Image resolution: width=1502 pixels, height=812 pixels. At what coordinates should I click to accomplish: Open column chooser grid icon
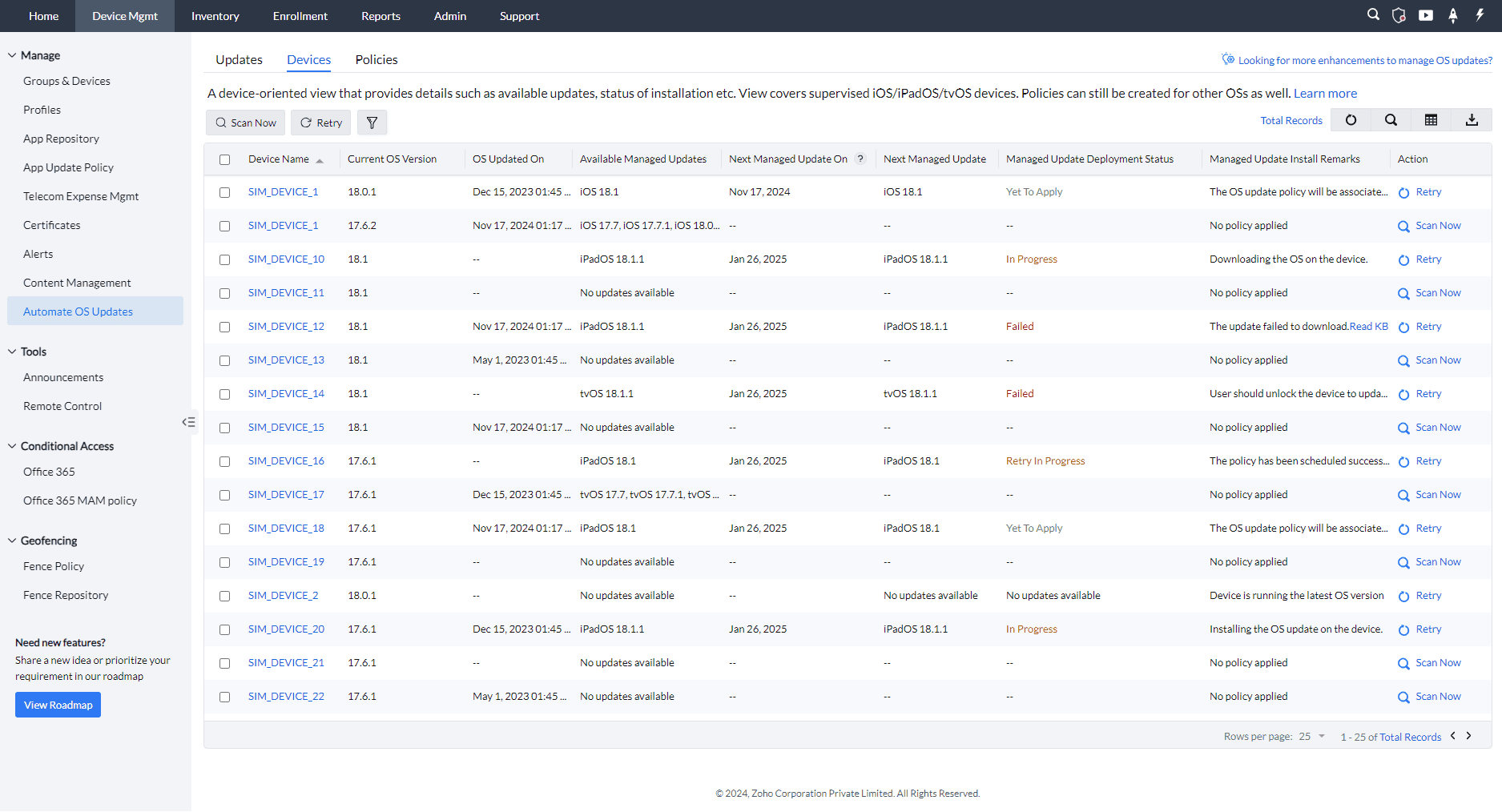click(1432, 120)
